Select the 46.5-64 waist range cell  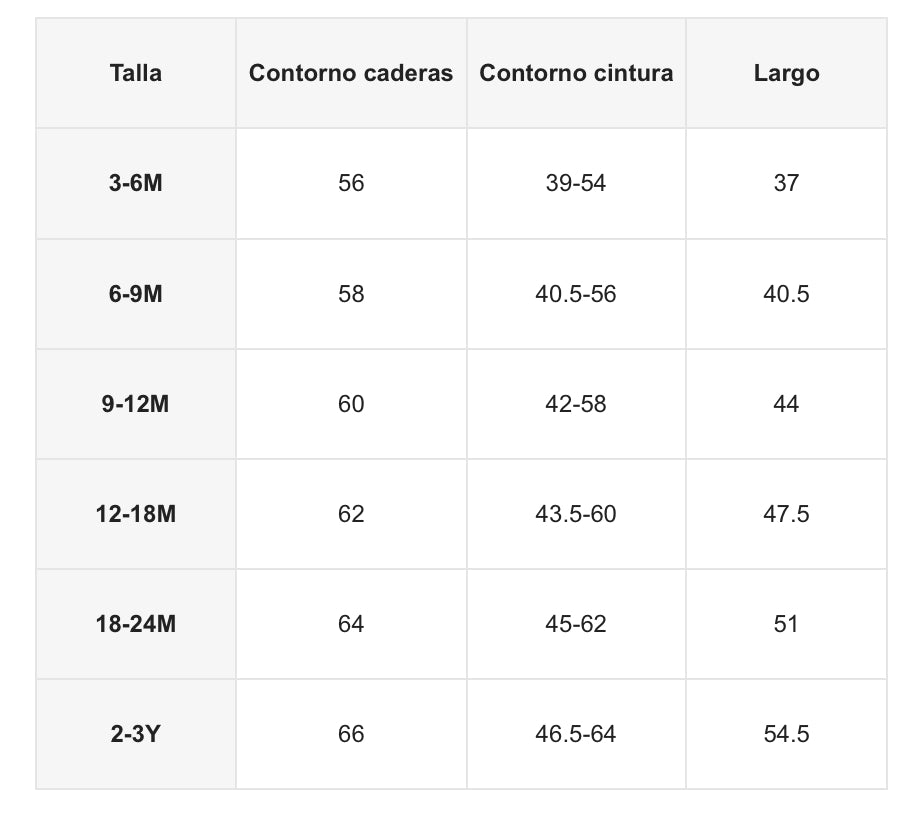click(x=576, y=734)
